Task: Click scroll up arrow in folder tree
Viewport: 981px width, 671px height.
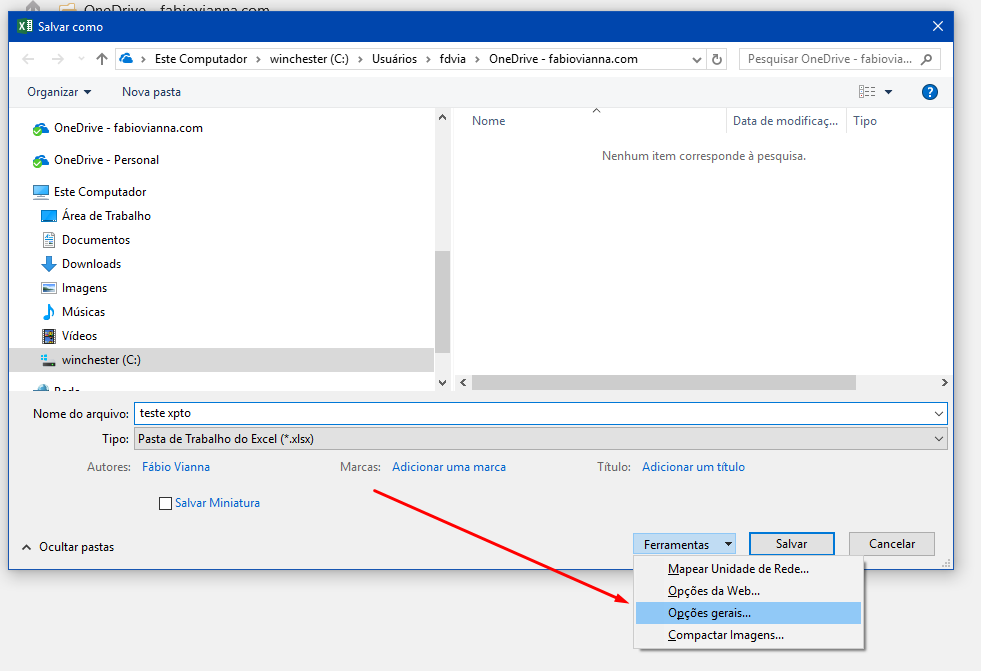Action: (x=442, y=117)
